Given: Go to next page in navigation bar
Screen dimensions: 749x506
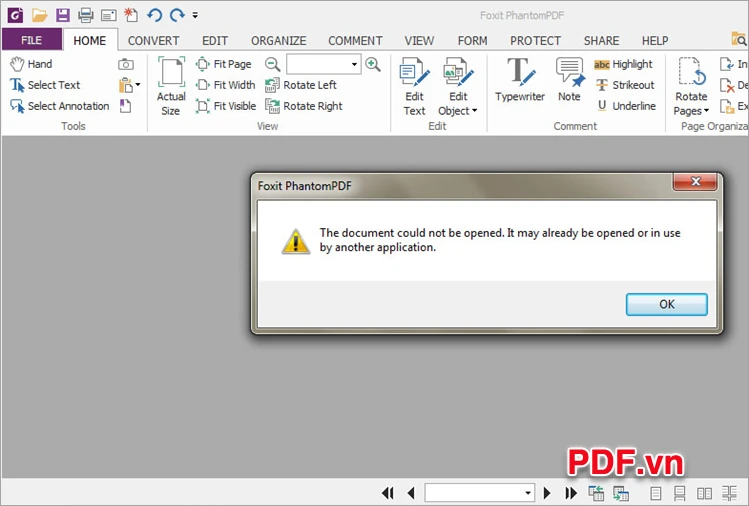Looking at the screenshot, I should click(547, 493).
